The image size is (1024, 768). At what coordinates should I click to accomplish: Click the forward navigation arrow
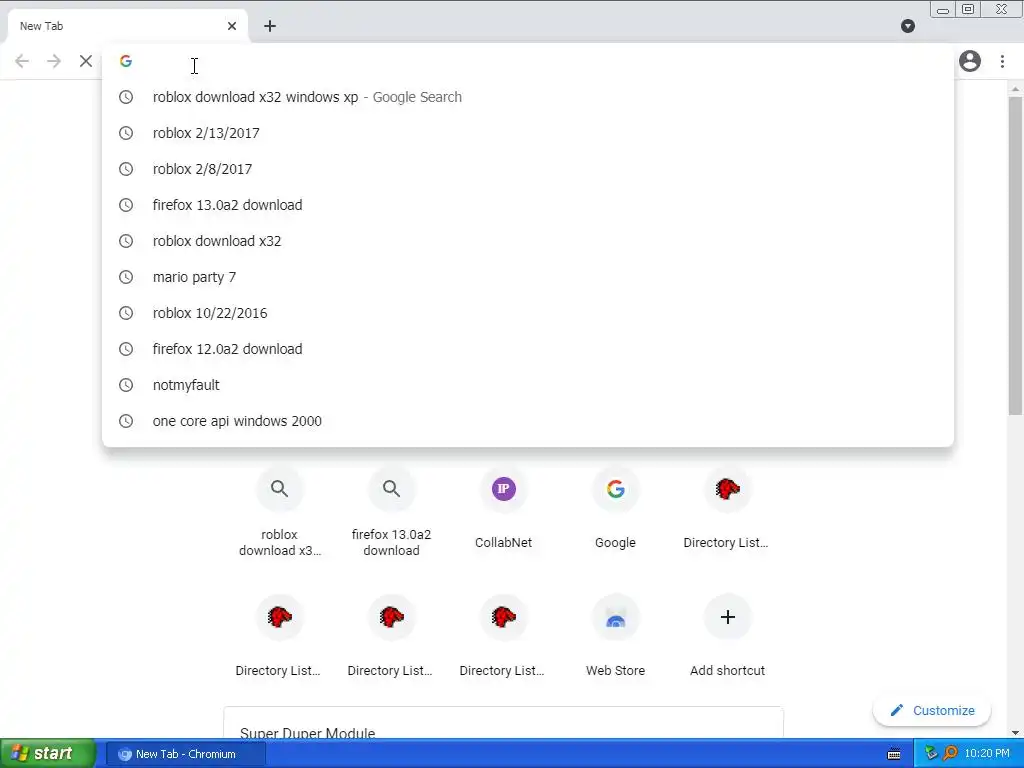tap(54, 61)
